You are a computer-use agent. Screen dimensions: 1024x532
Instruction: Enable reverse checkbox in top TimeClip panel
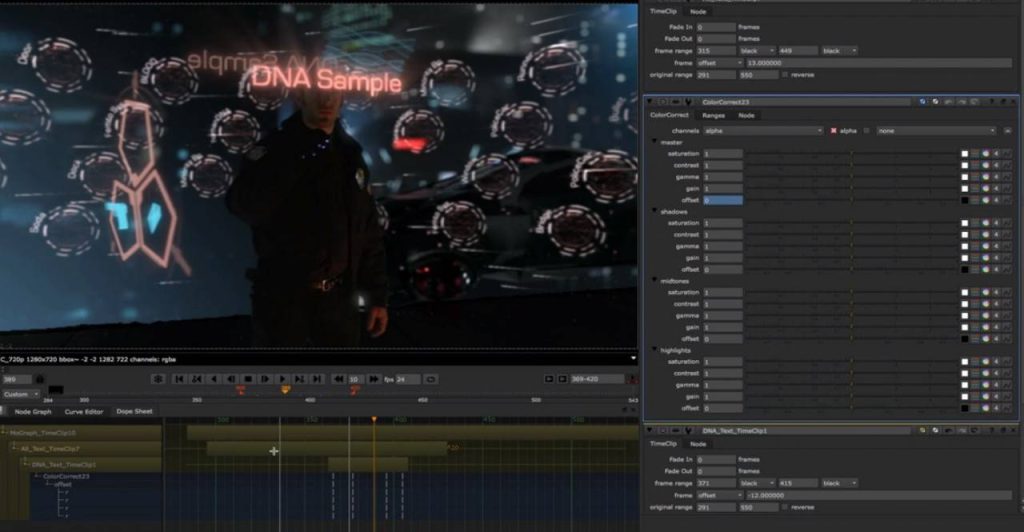tap(783, 74)
